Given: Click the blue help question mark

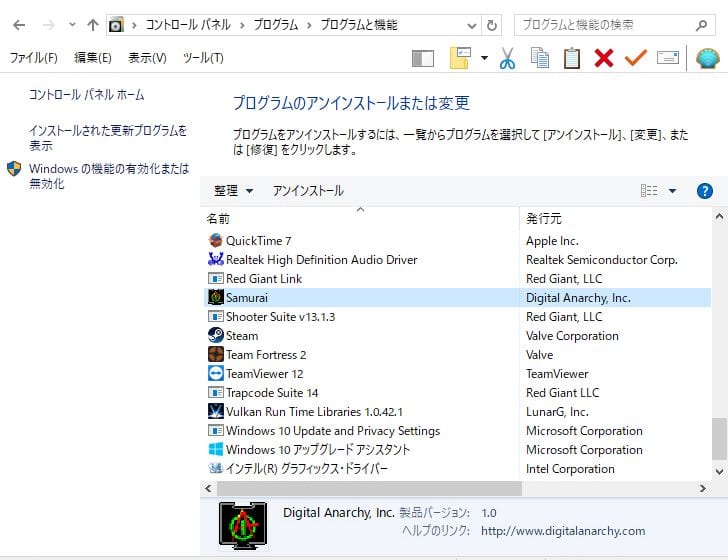Looking at the screenshot, I should pyautogui.click(x=705, y=191).
